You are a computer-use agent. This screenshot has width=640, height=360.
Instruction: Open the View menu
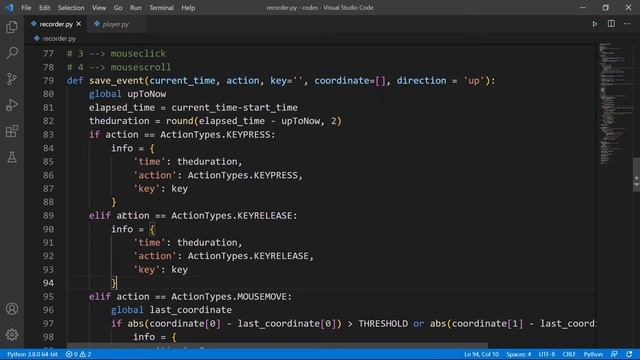(99, 8)
